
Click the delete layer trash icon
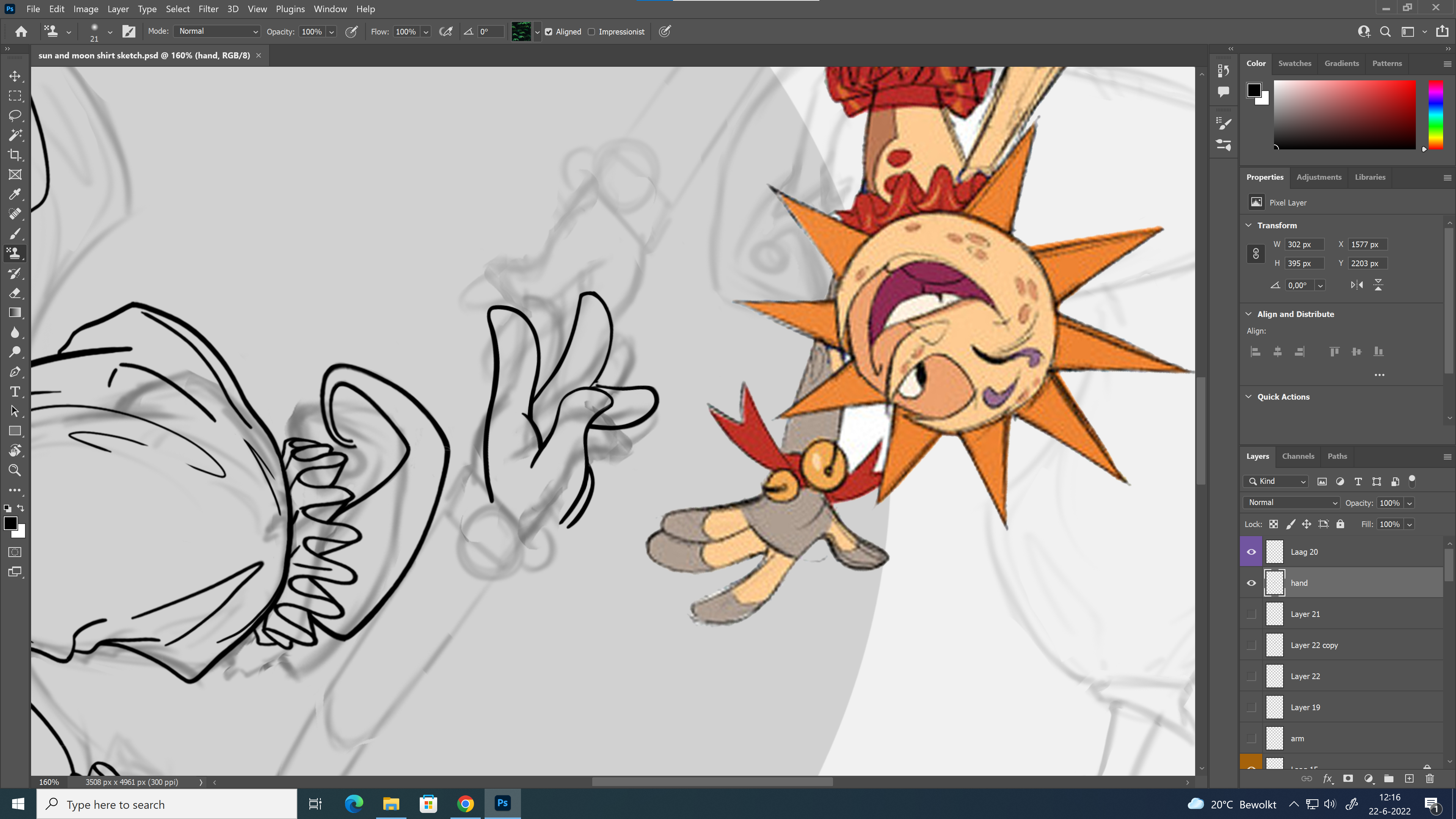point(1429,778)
